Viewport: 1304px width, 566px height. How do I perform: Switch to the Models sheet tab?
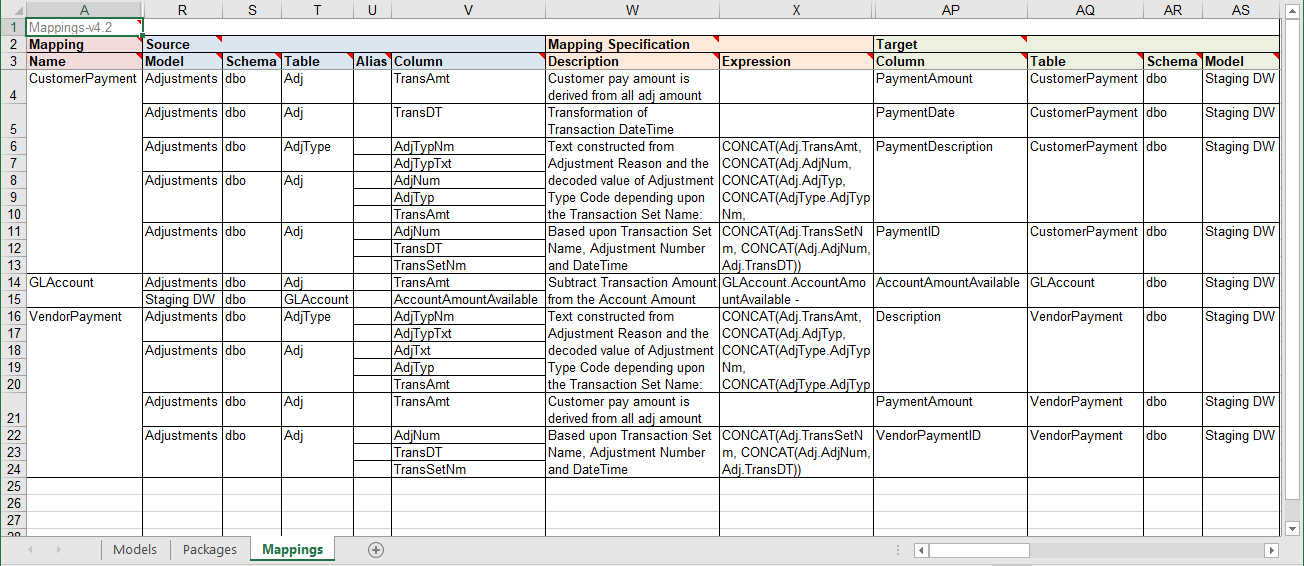point(134,550)
